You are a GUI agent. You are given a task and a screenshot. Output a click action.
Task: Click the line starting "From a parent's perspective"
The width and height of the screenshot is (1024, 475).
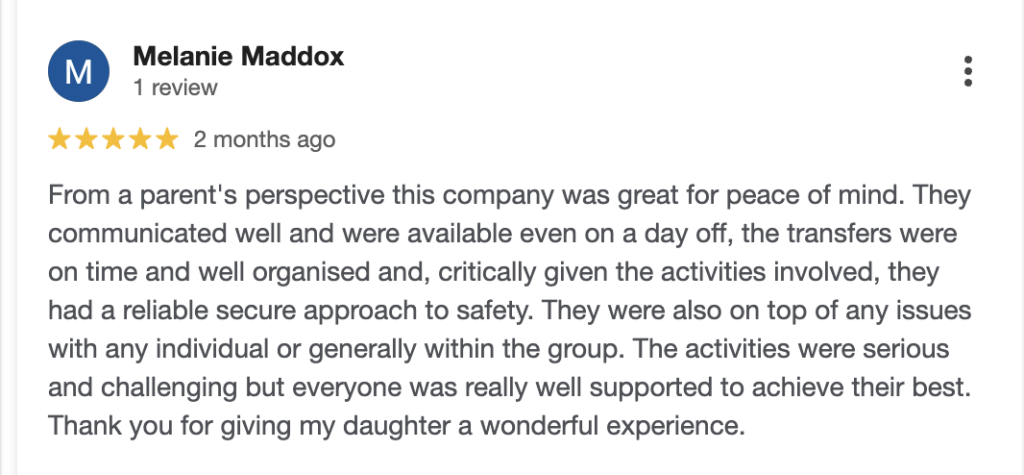pyautogui.click(x=510, y=194)
